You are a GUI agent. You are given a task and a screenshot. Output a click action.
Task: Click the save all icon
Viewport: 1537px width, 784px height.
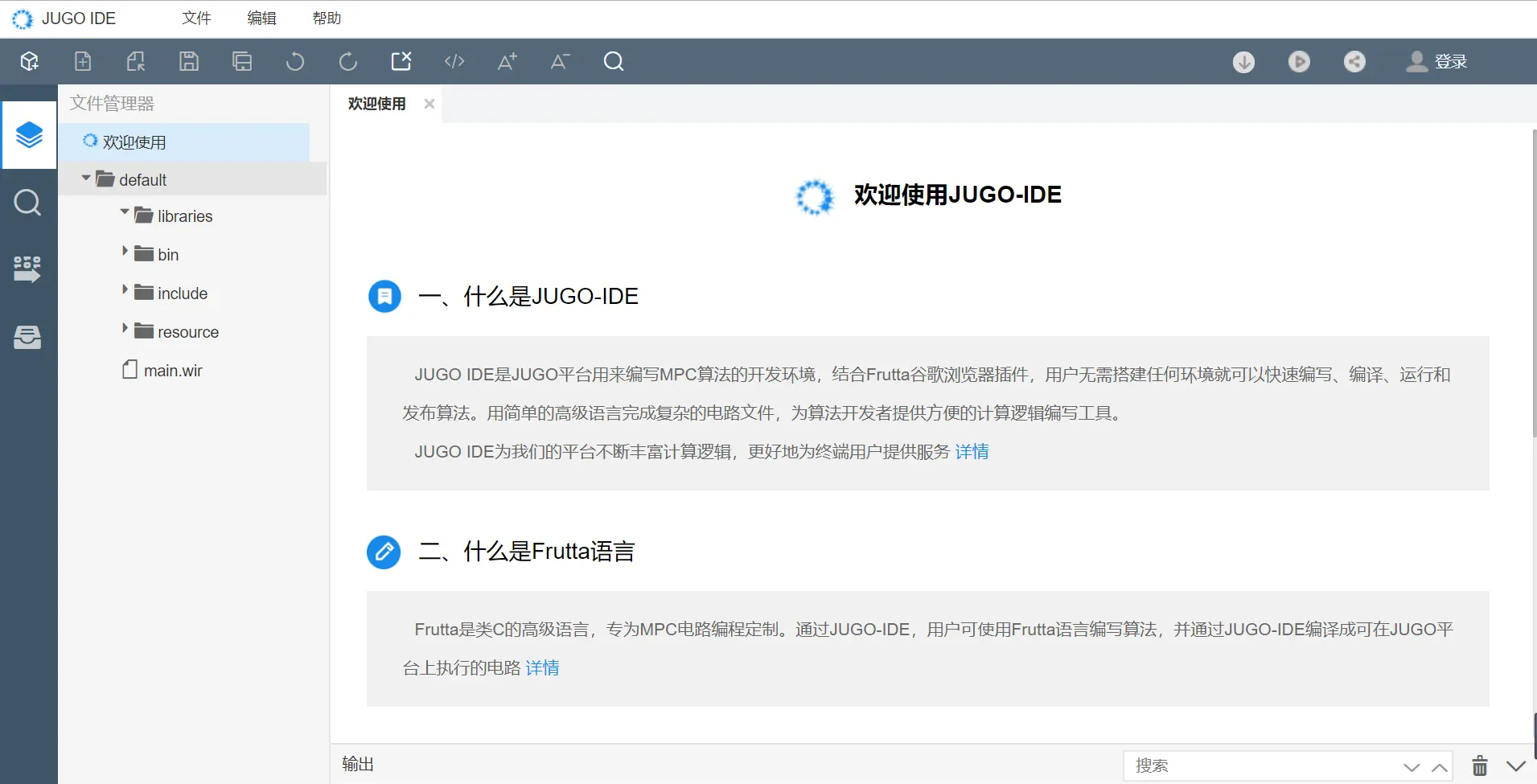242,61
